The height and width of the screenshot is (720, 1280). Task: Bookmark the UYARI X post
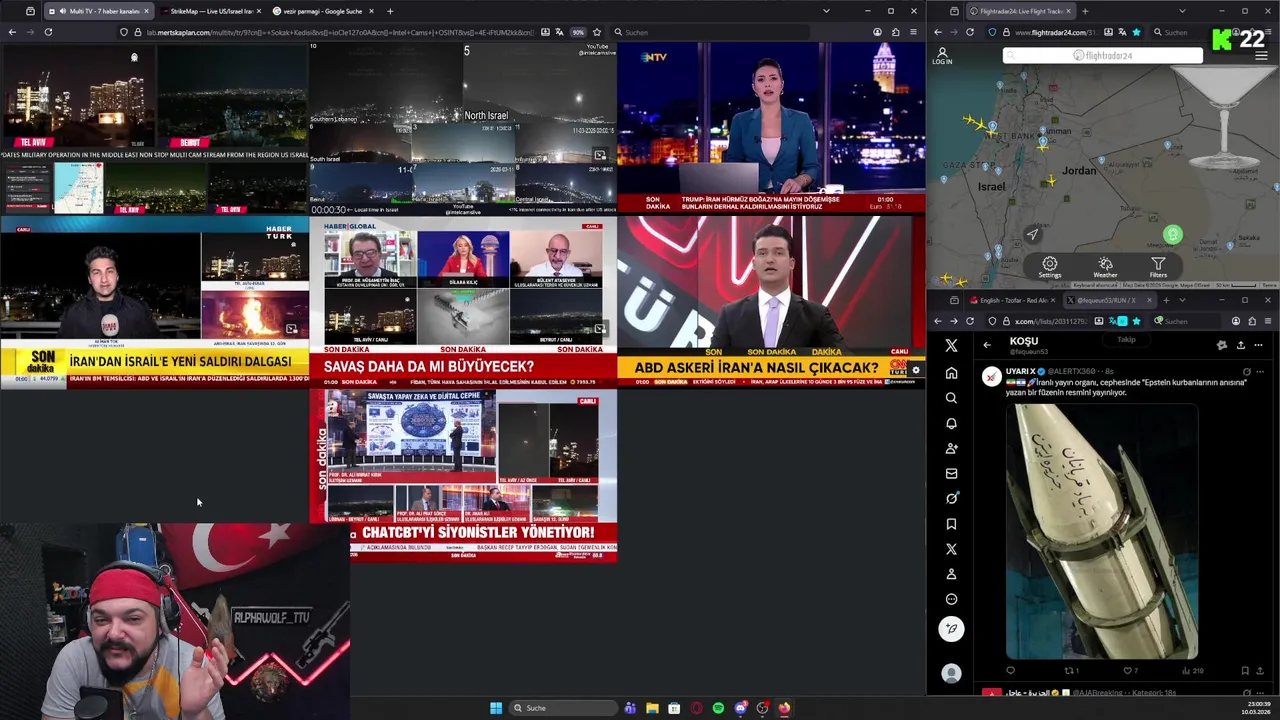tap(1245, 670)
